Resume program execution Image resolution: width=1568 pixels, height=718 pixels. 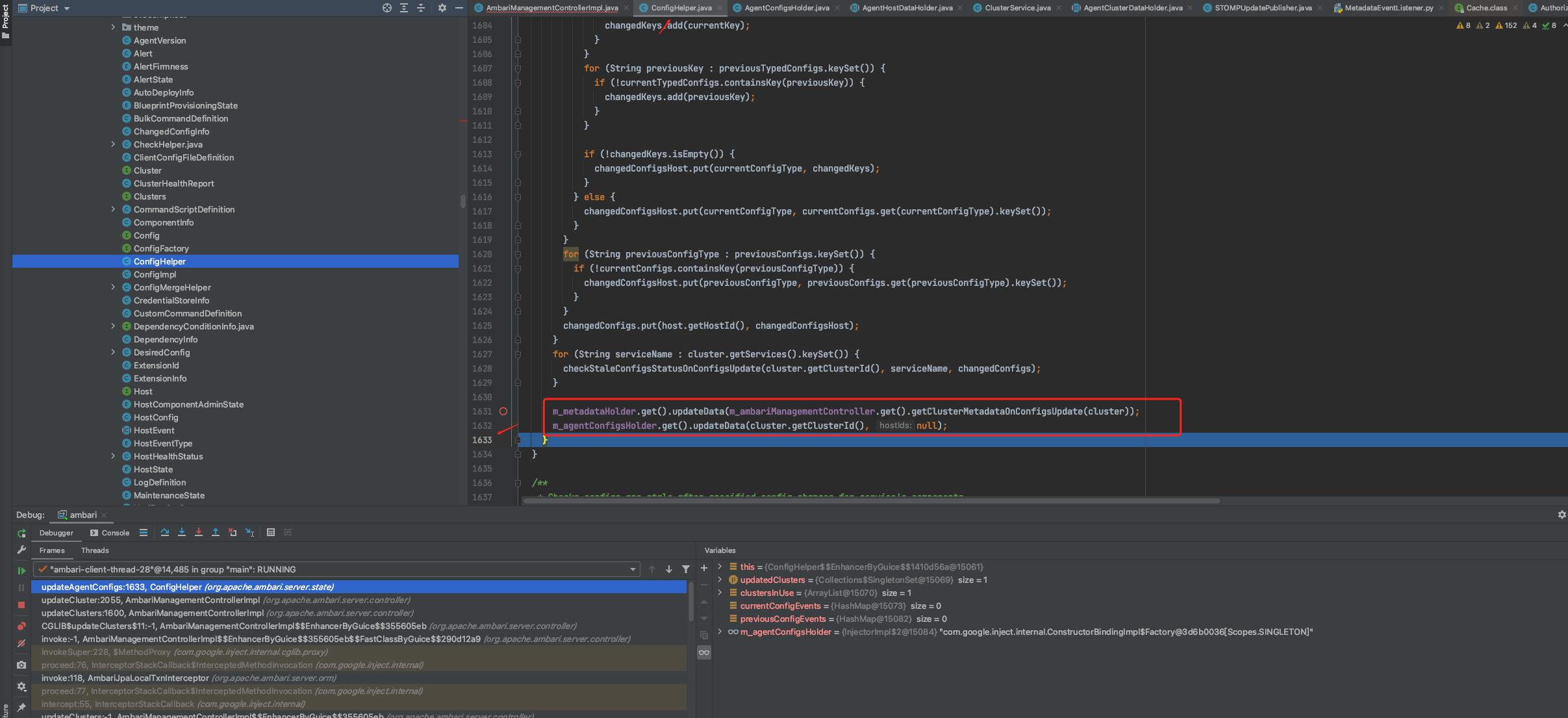click(21, 571)
